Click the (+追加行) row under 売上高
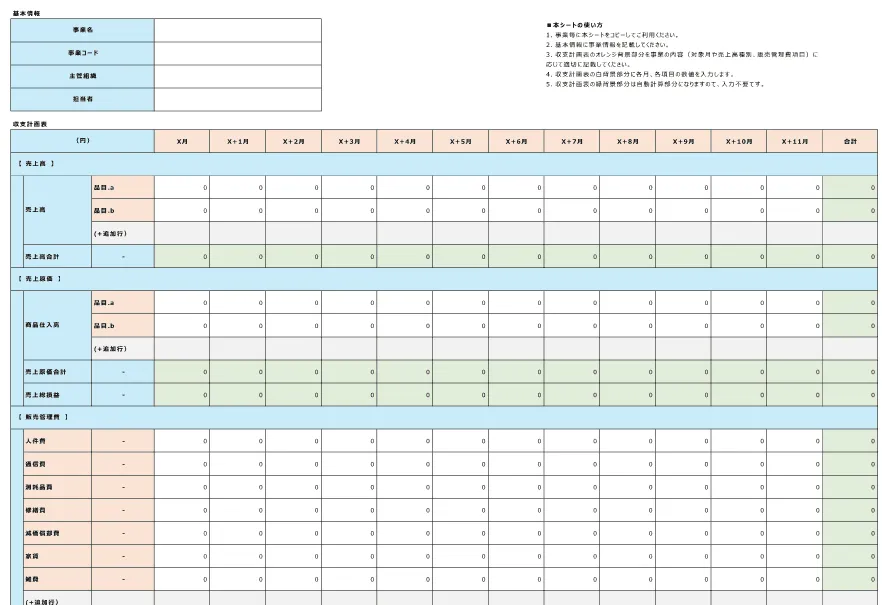The image size is (882, 605). (120, 235)
